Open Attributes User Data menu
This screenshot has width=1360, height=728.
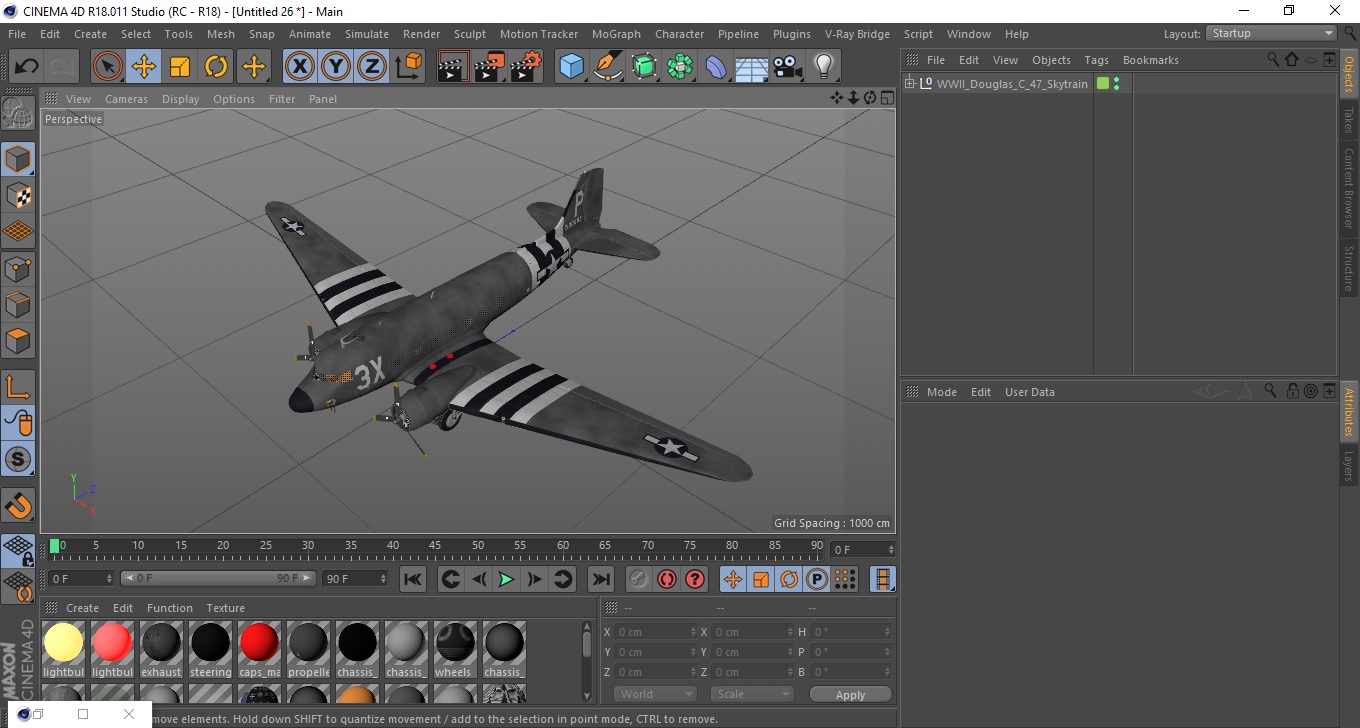tap(1029, 392)
